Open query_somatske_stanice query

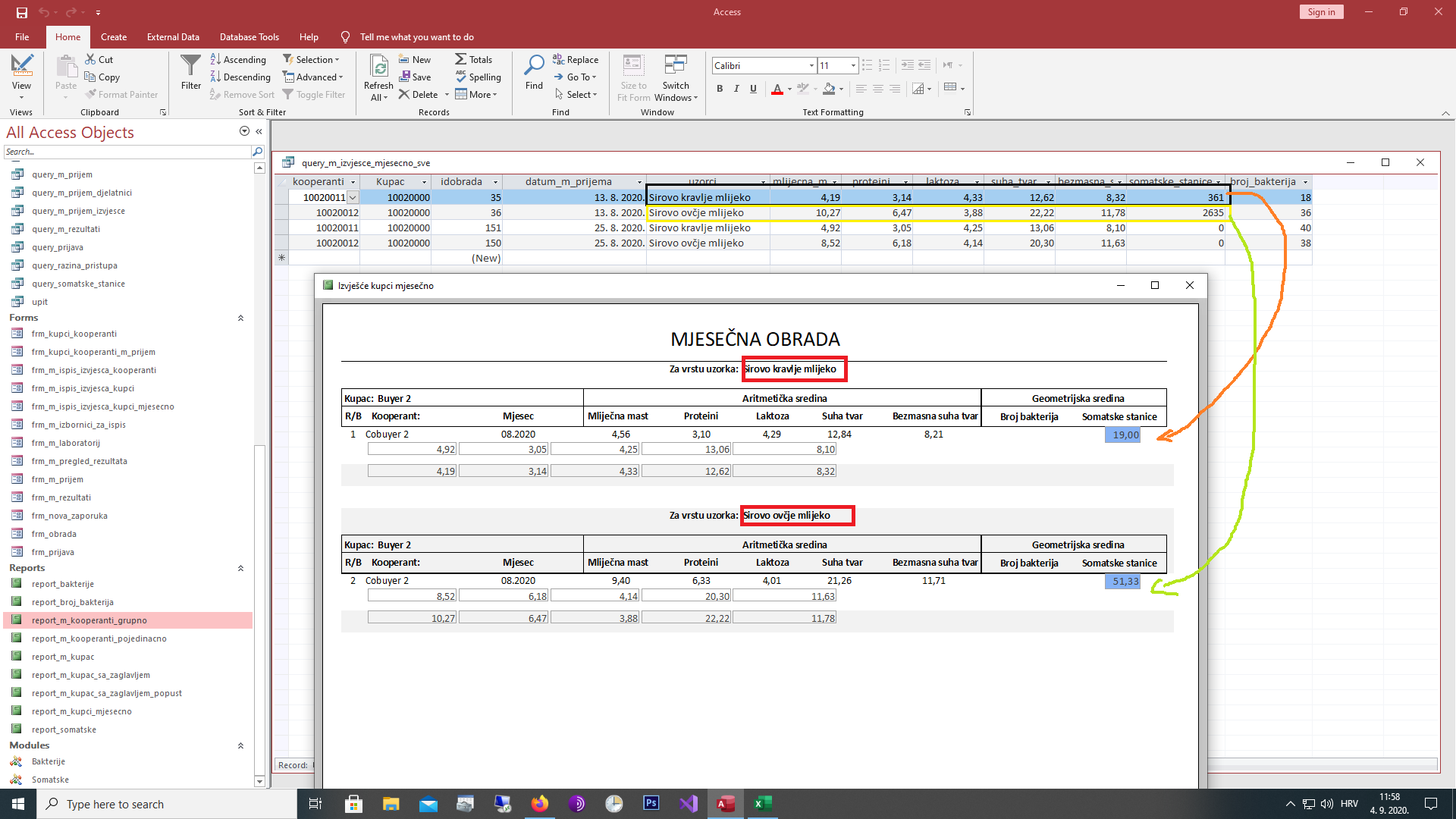78,284
